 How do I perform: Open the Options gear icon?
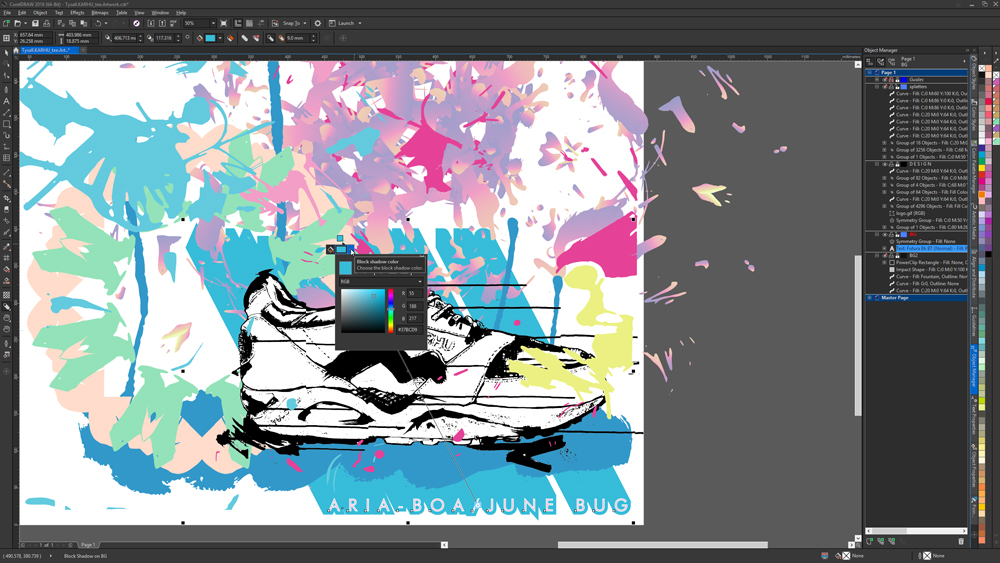[318, 23]
